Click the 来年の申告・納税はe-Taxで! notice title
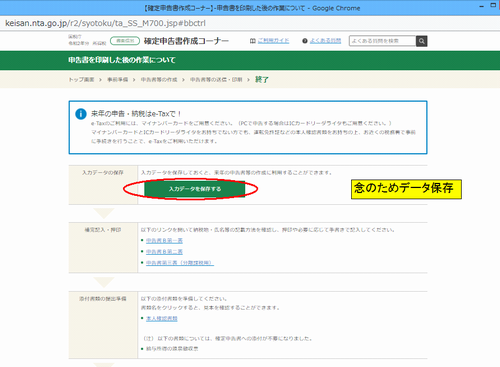This screenshot has height=367, width=500. (136, 114)
